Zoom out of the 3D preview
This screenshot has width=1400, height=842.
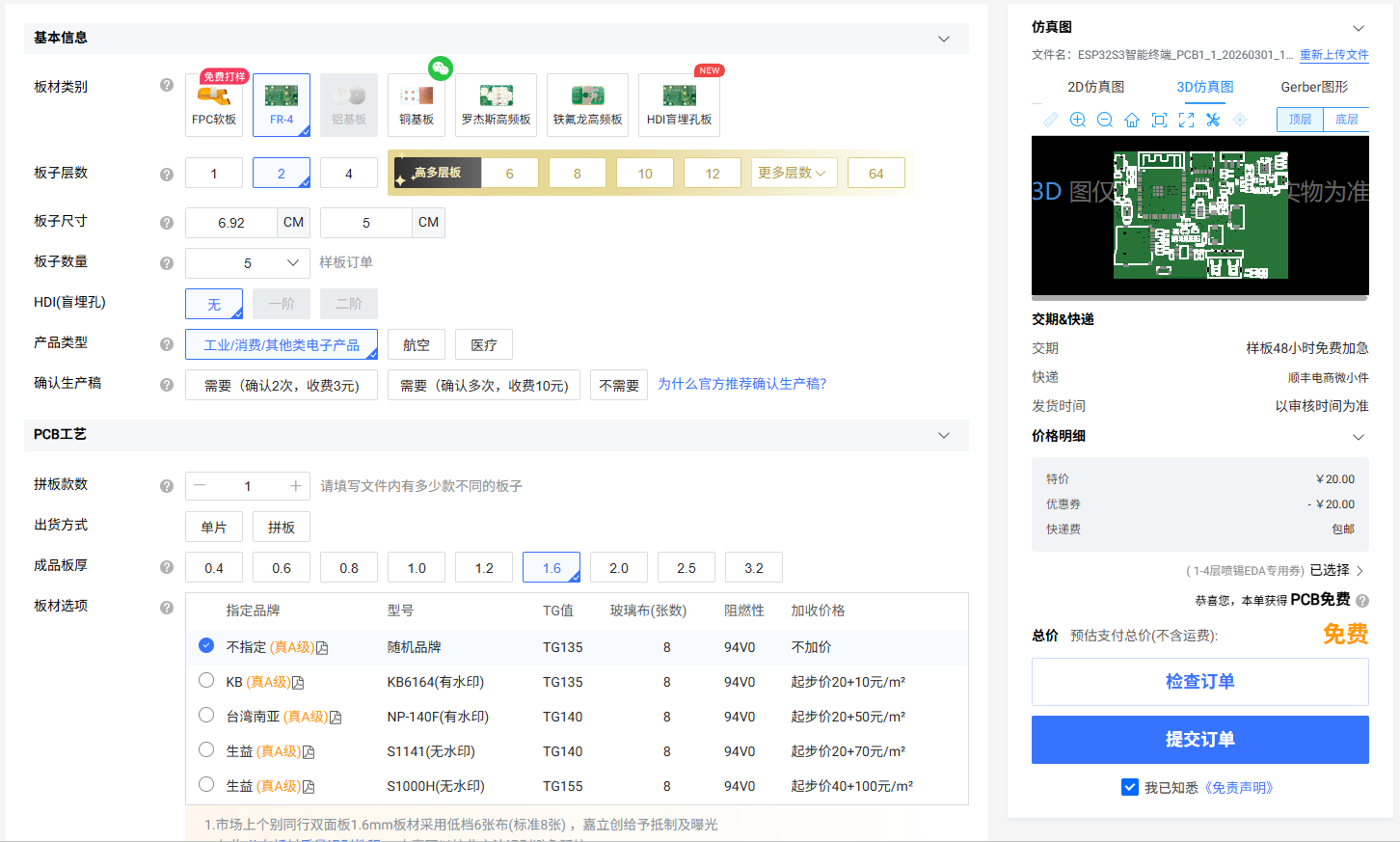click(1105, 120)
